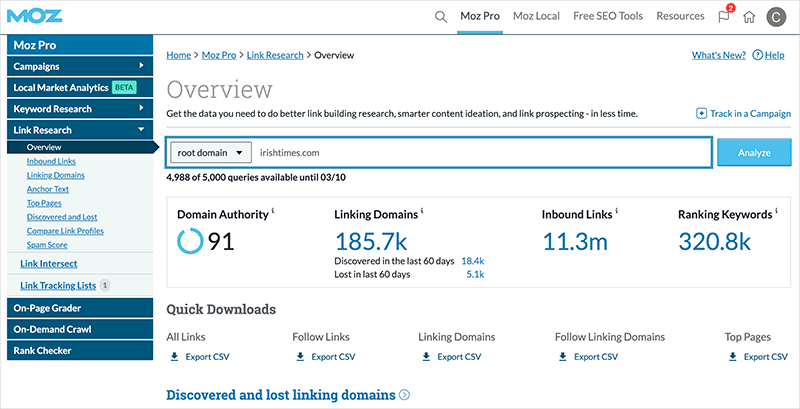
Task: Open On-Page Grader in sidebar
Action: tap(80, 308)
